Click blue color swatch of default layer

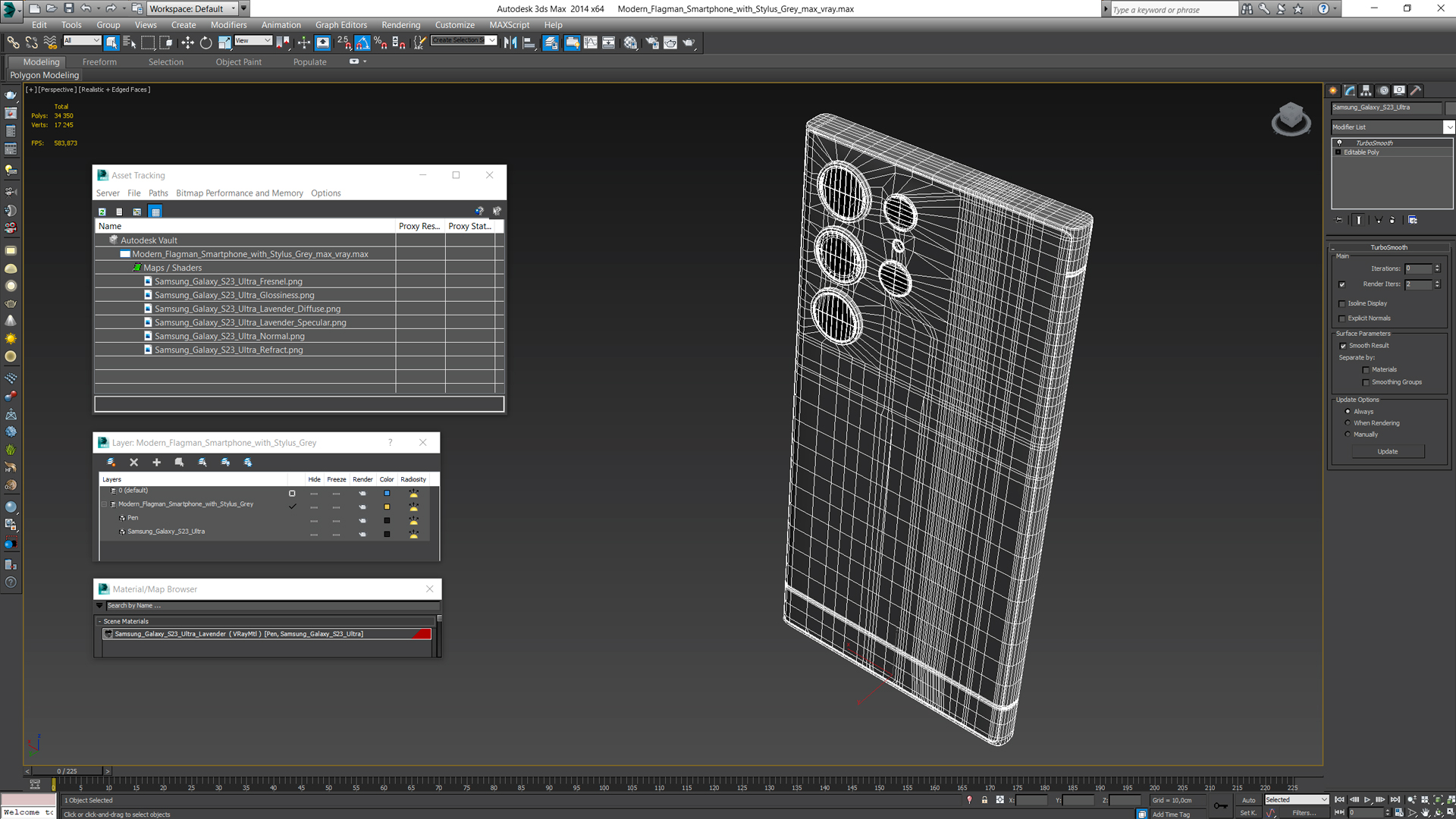(387, 493)
